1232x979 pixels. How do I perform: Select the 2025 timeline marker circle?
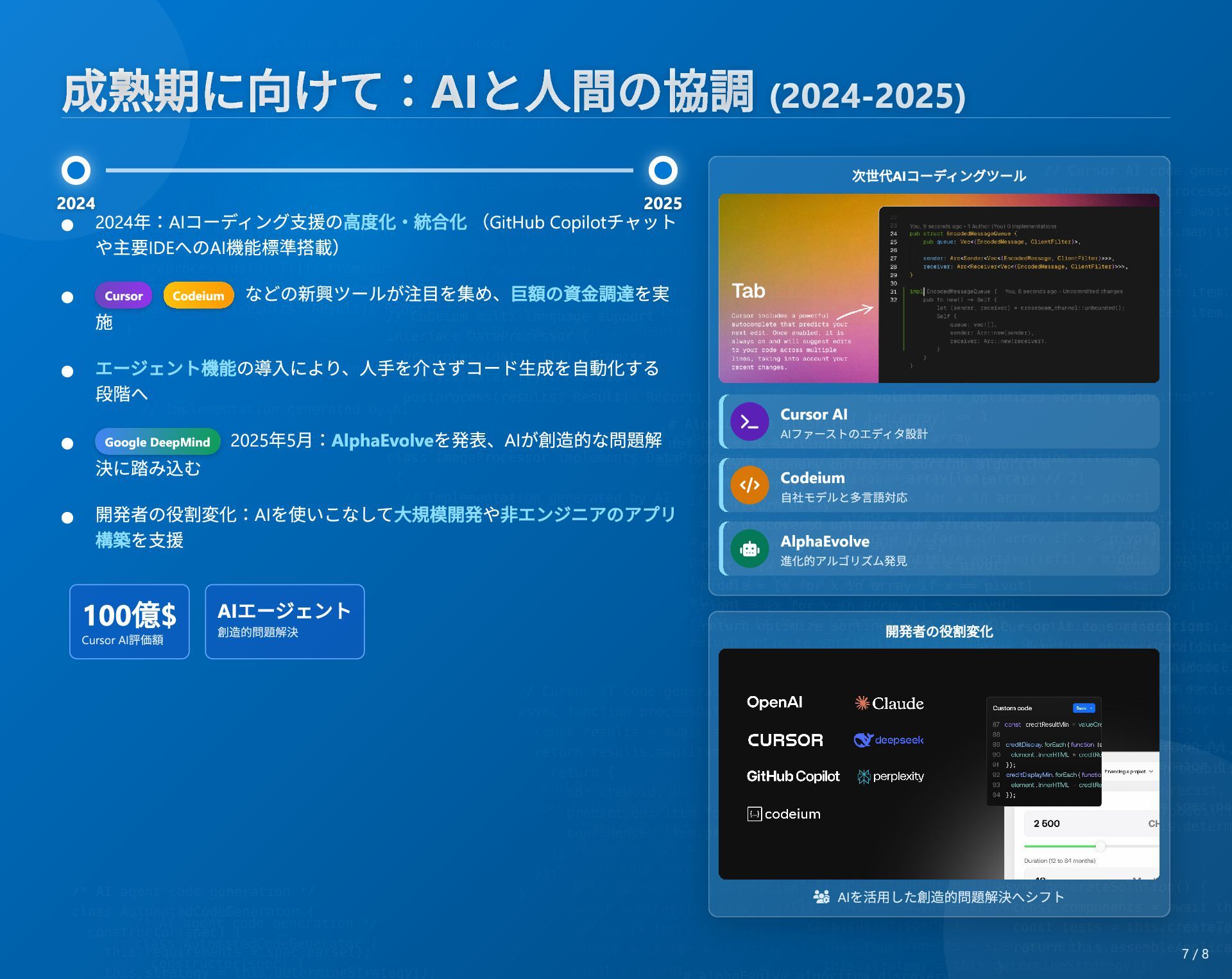pos(663,170)
